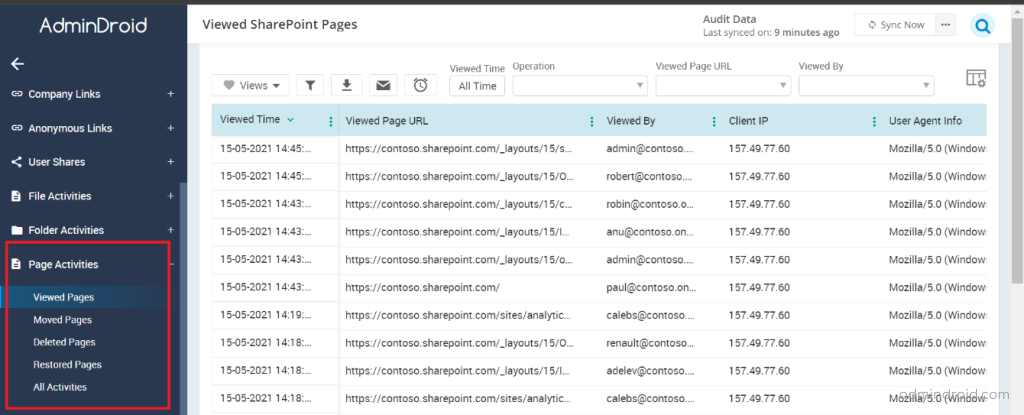Click the filter funnel icon

point(310,85)
